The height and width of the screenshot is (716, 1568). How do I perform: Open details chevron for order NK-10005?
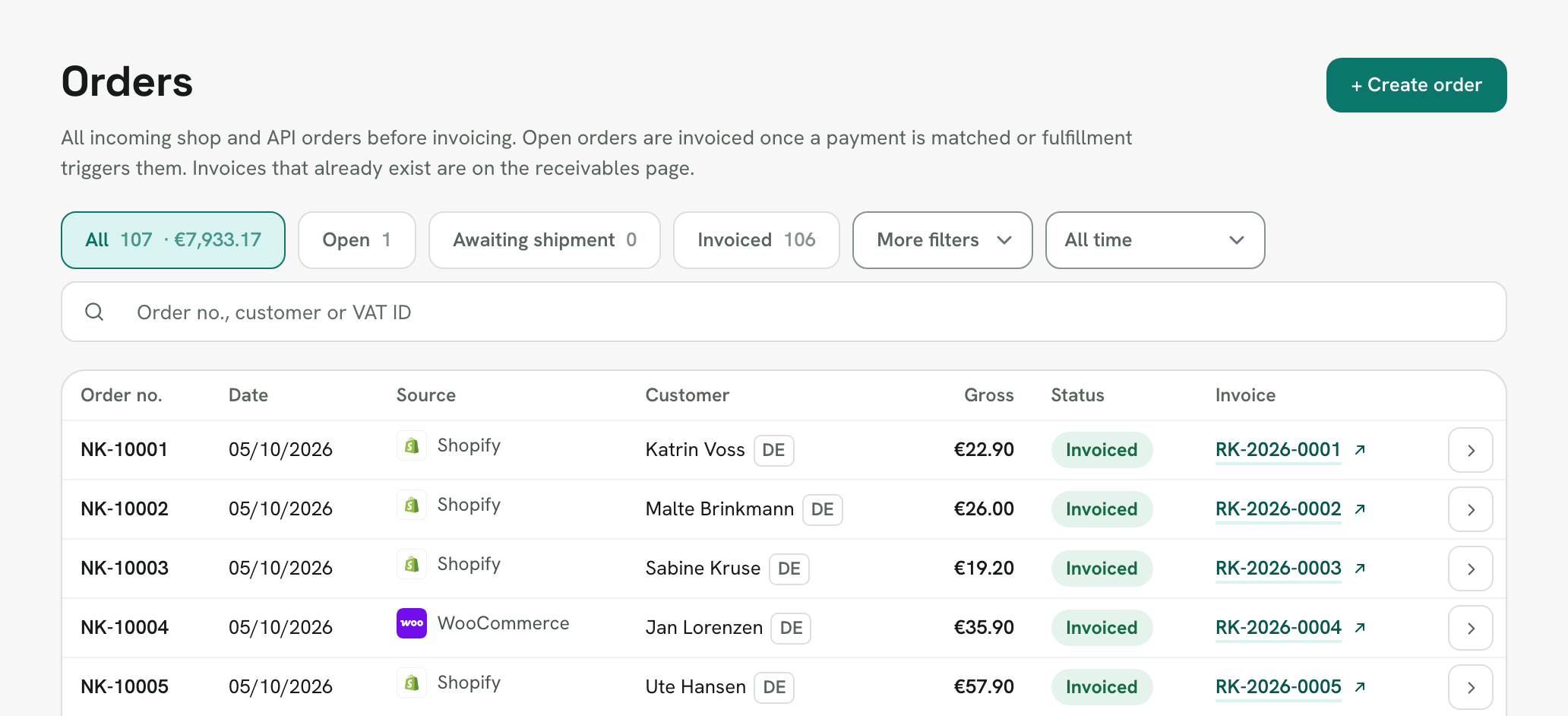point(1471,687)
